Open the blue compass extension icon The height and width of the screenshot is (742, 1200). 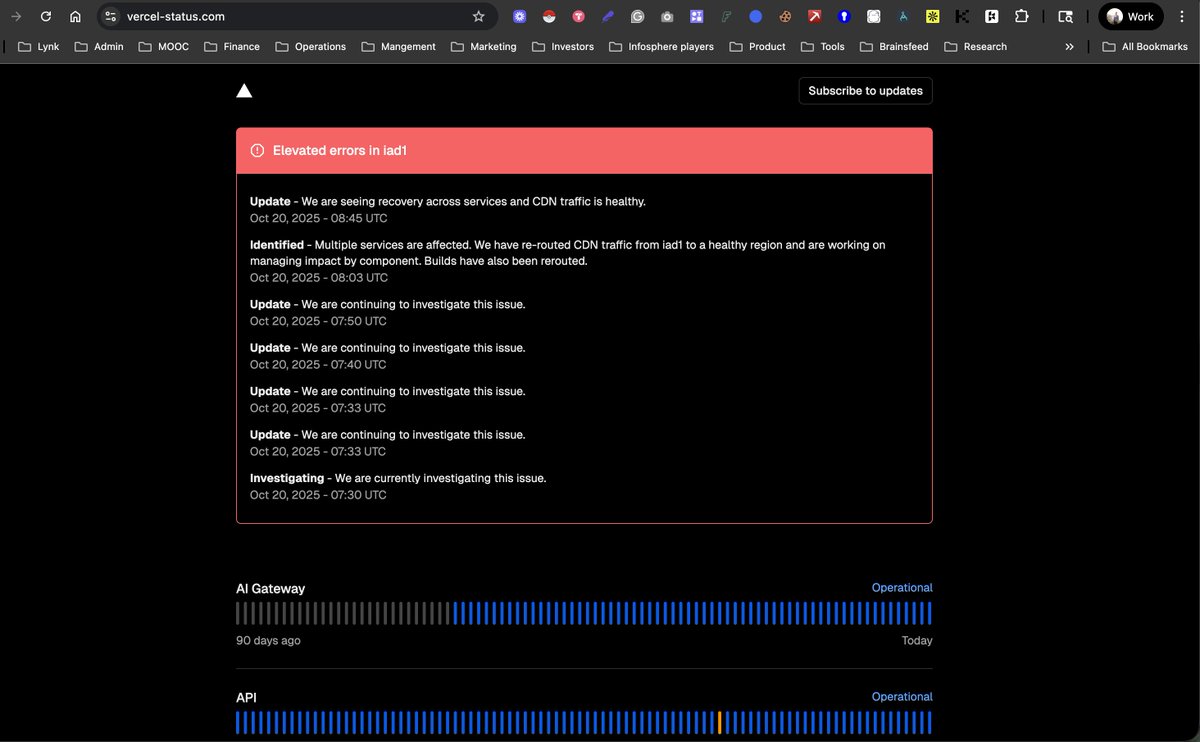pos(903,17)
